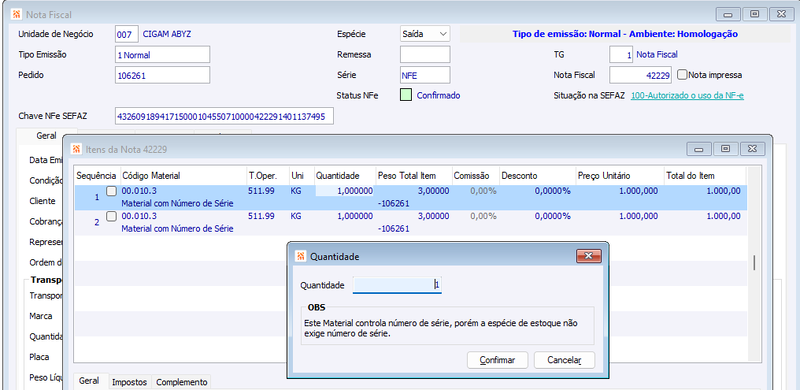The height and width of the screenshot is (390, 800).
Task: Click the Itens da Nota 42229 window icon
Action: point(77,149)
